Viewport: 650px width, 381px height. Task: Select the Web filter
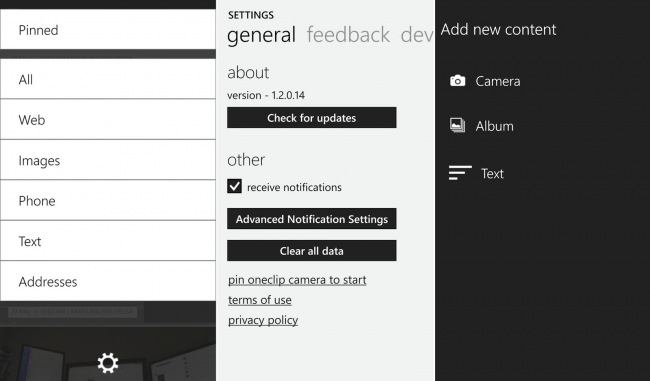click(108, 119)
